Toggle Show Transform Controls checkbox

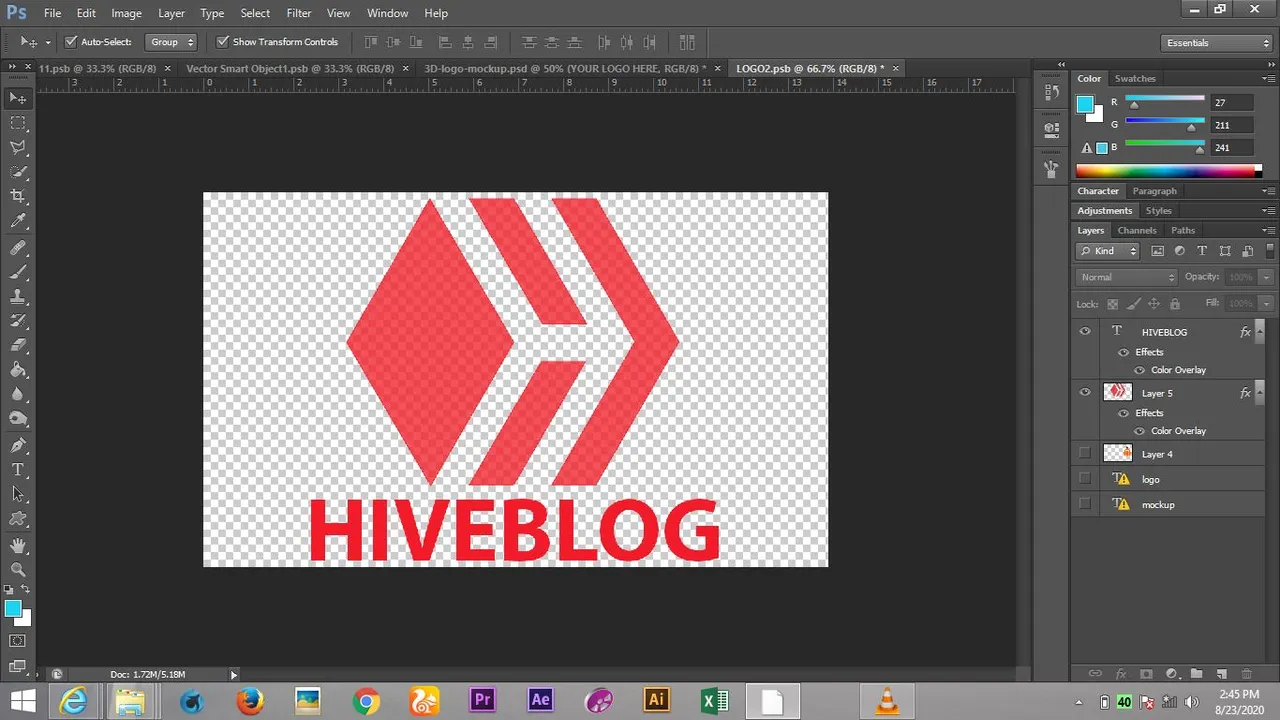pos(223,42)
